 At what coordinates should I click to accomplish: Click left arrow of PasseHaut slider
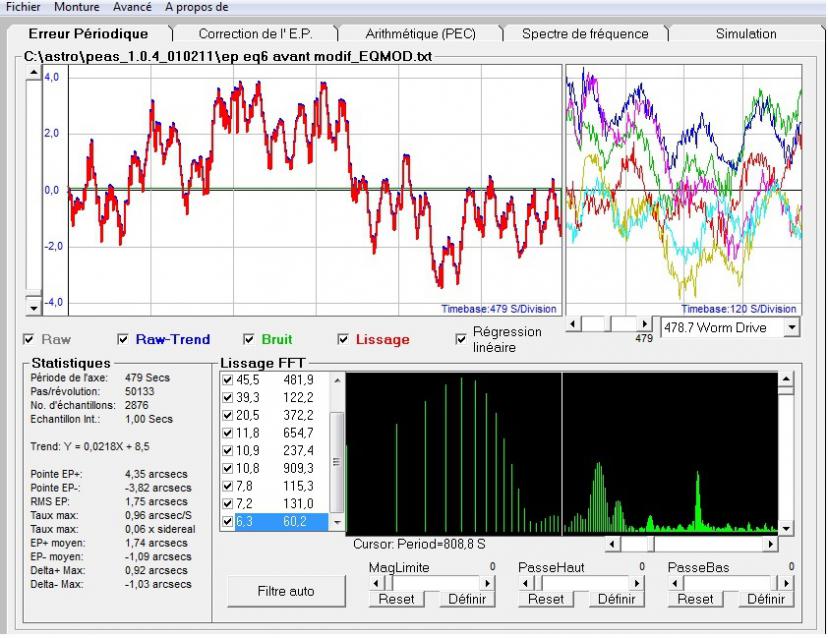point(525,583)
